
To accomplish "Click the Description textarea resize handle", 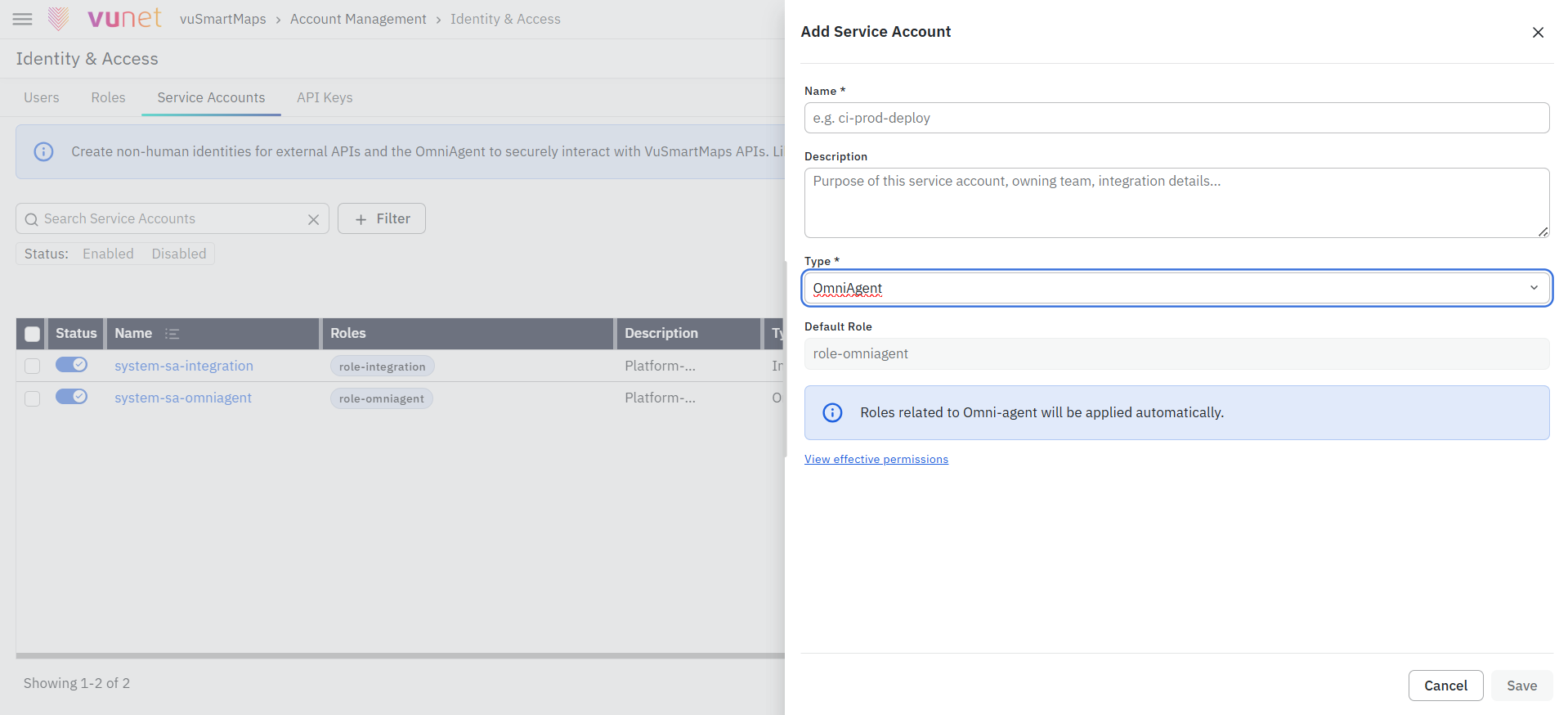I will (x=1543, y=232).
